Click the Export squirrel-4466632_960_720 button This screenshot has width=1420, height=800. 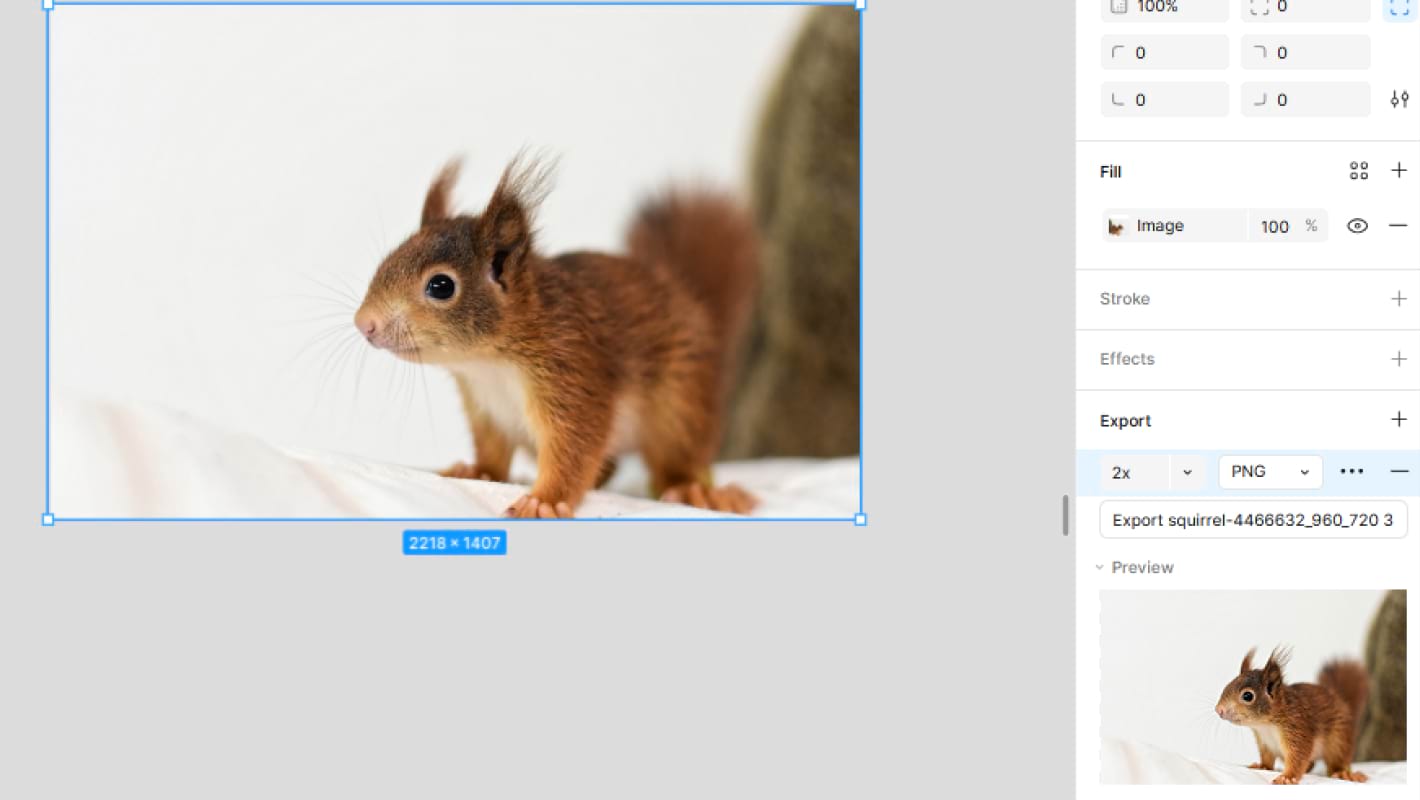(1253, 520)
